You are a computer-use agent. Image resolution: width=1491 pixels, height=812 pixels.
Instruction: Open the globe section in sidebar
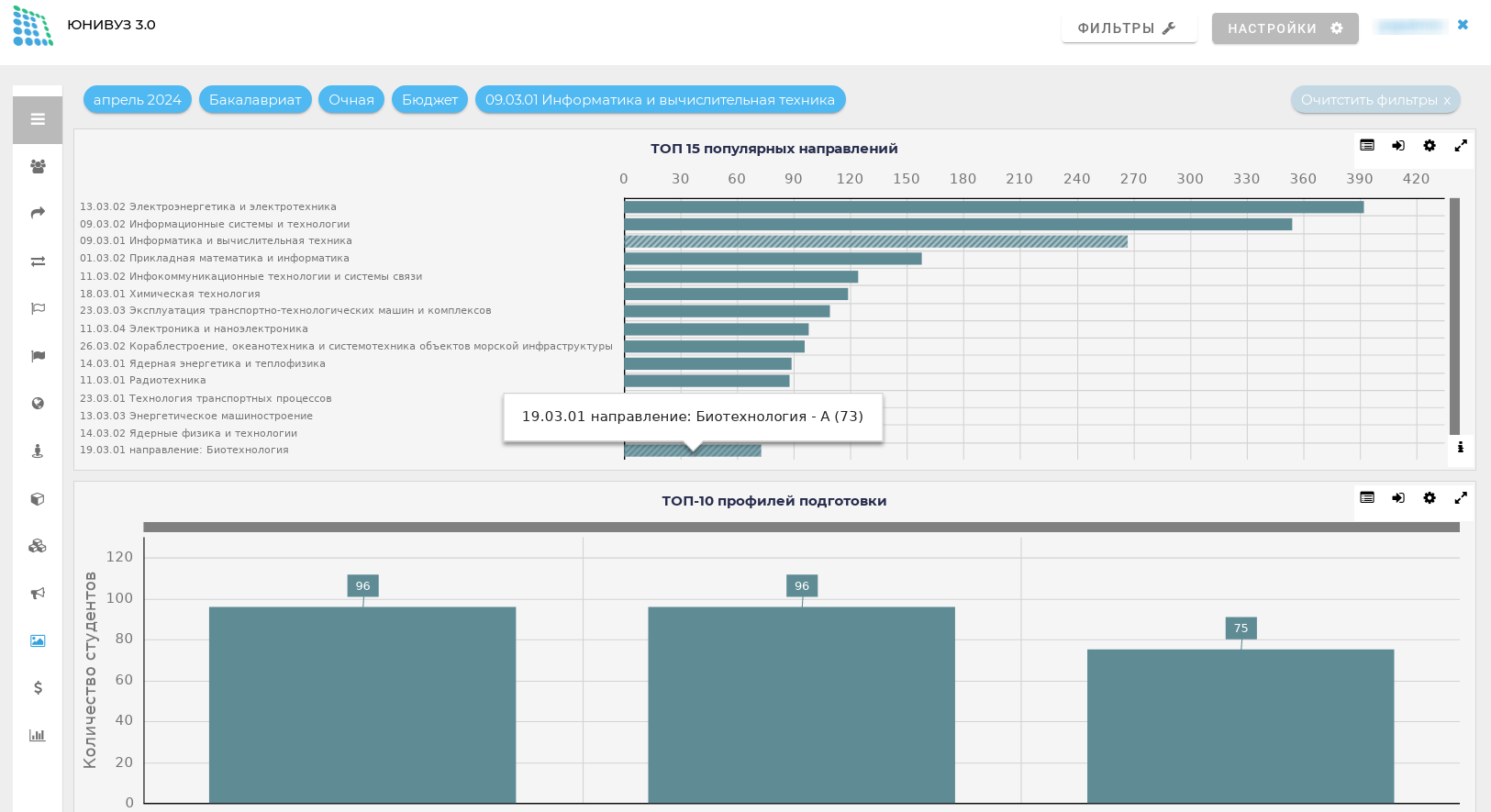click(38, 403)
